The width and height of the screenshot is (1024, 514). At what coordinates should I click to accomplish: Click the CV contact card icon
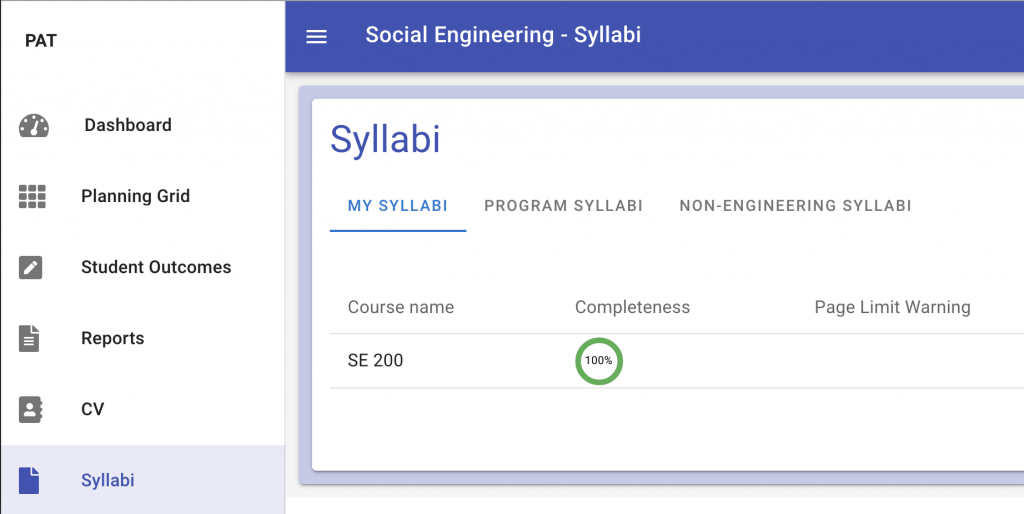point(31,410)
